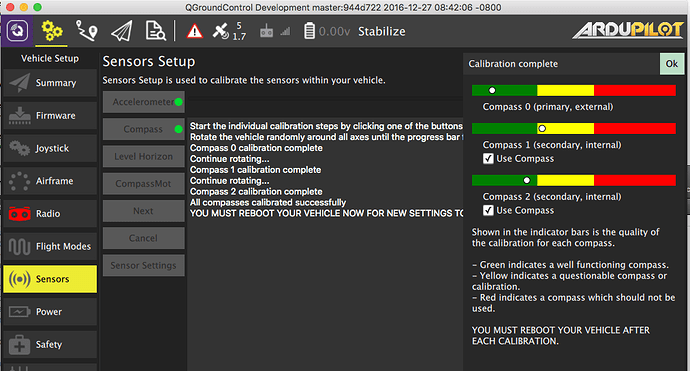This screenshot has height=371, width=690.
Task: Confirm calibration complete with Ok
Action: pyautogui.click(x=672, y=64)
